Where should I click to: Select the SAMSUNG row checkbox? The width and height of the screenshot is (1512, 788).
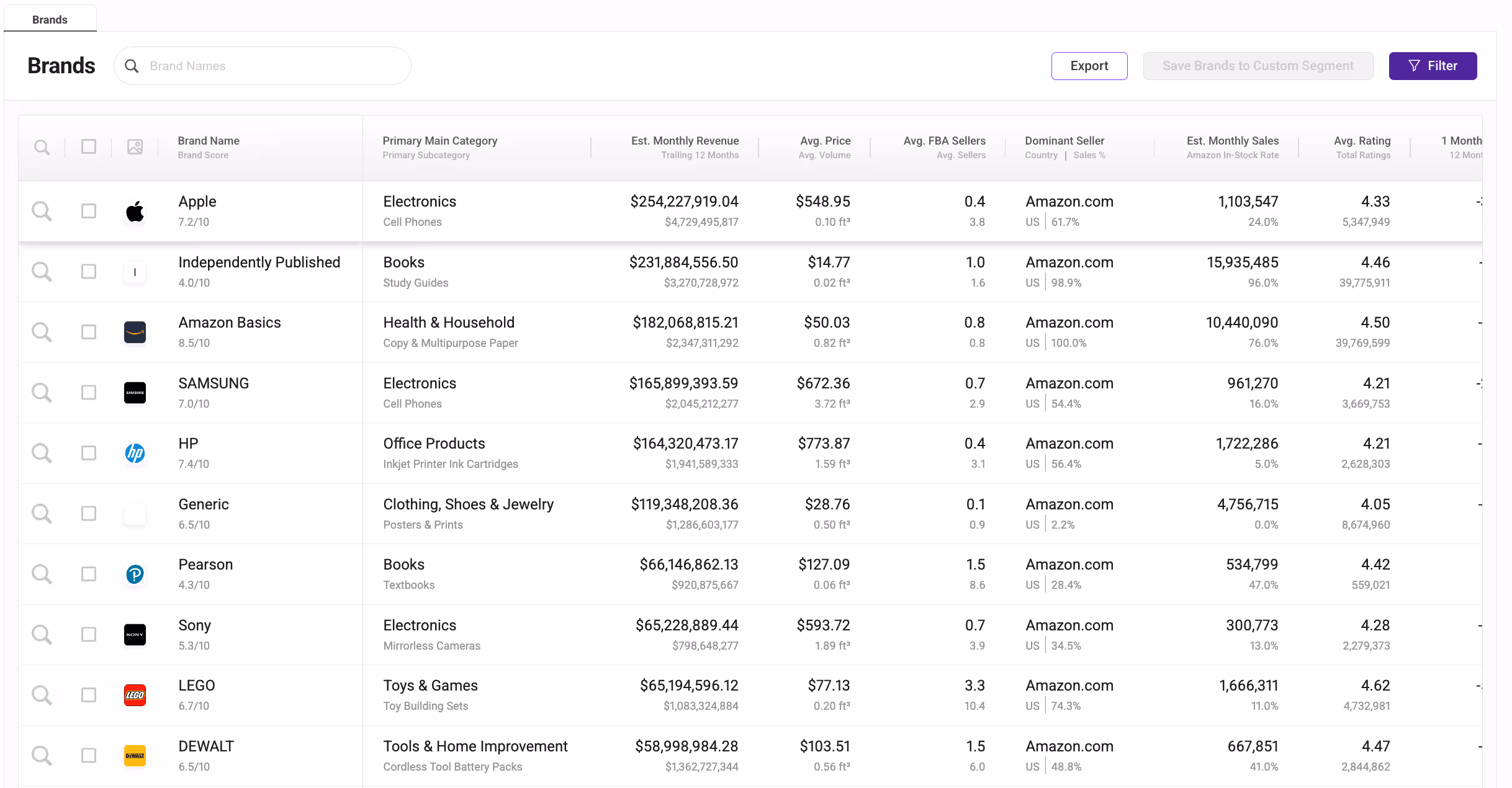89,393
